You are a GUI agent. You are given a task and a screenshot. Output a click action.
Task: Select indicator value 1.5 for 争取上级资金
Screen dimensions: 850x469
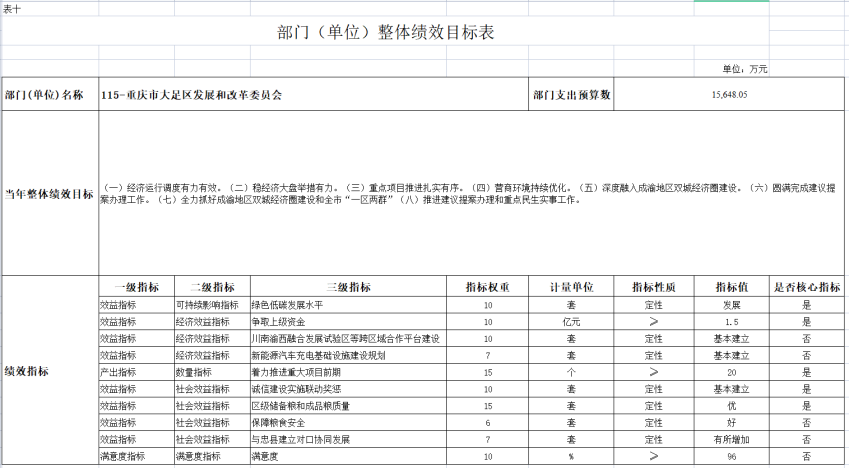pos(731,322)
